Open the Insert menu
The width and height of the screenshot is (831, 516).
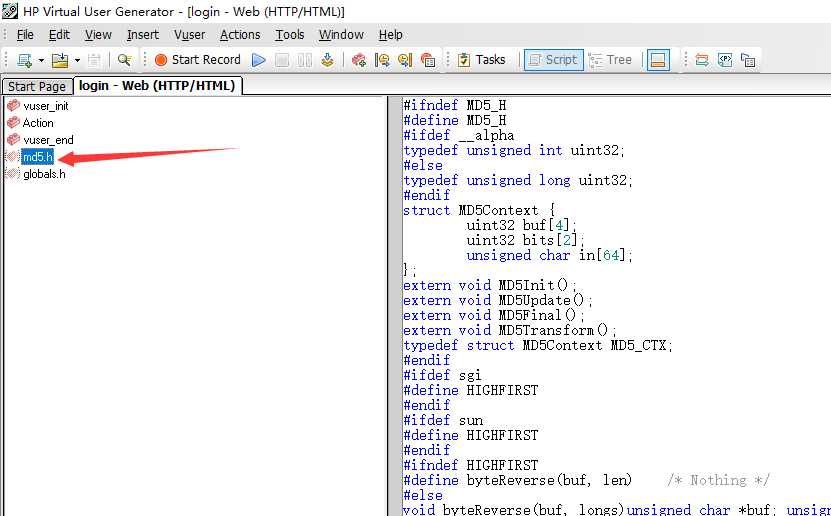[143, 35]
